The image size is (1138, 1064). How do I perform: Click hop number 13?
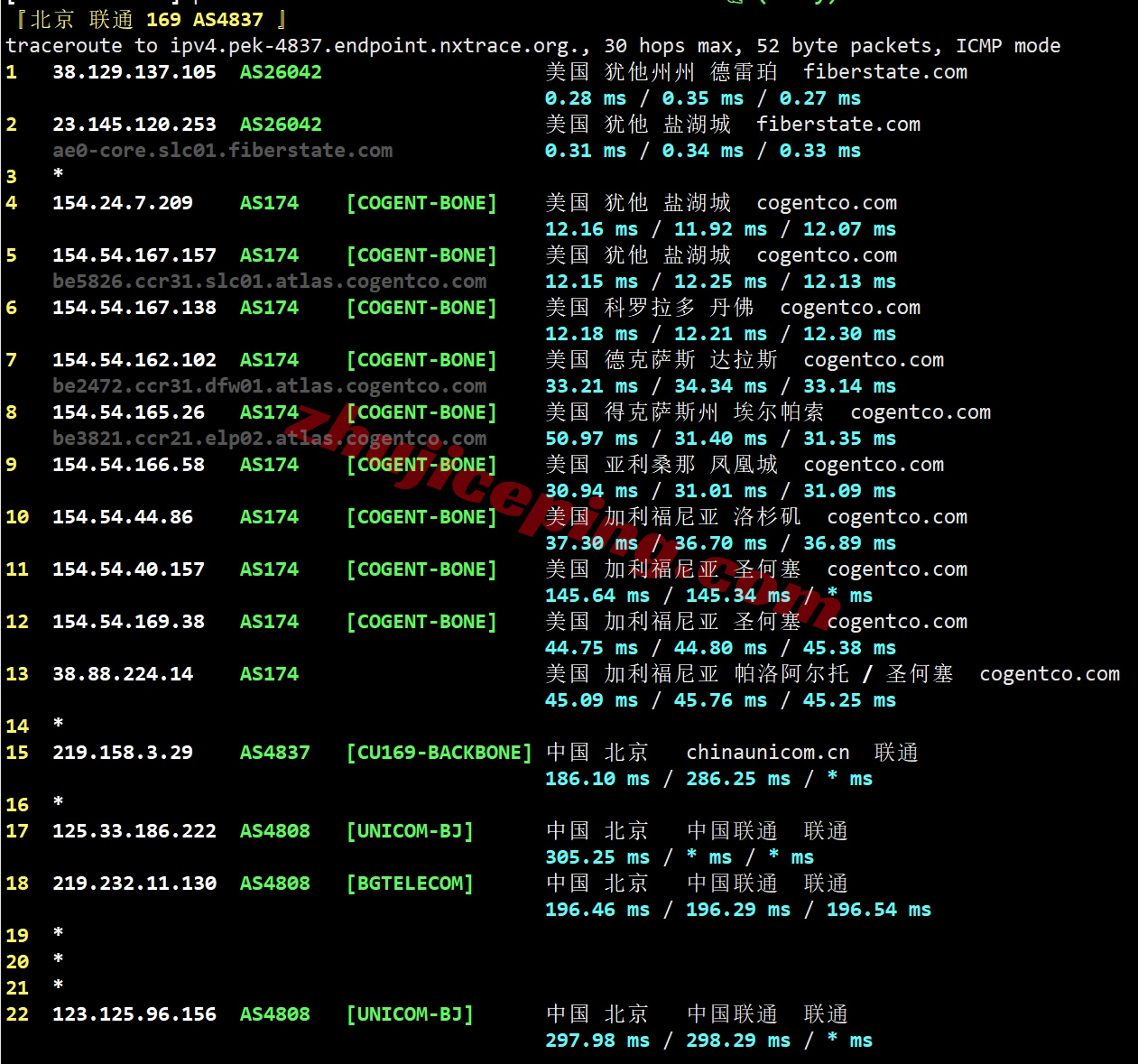[17, 674]
